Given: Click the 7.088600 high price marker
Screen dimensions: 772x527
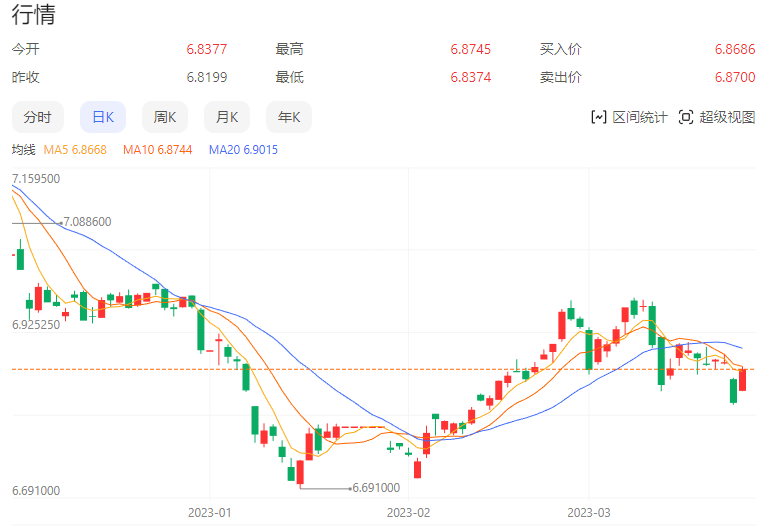Looking at the screenshot, I should (86, 222).
